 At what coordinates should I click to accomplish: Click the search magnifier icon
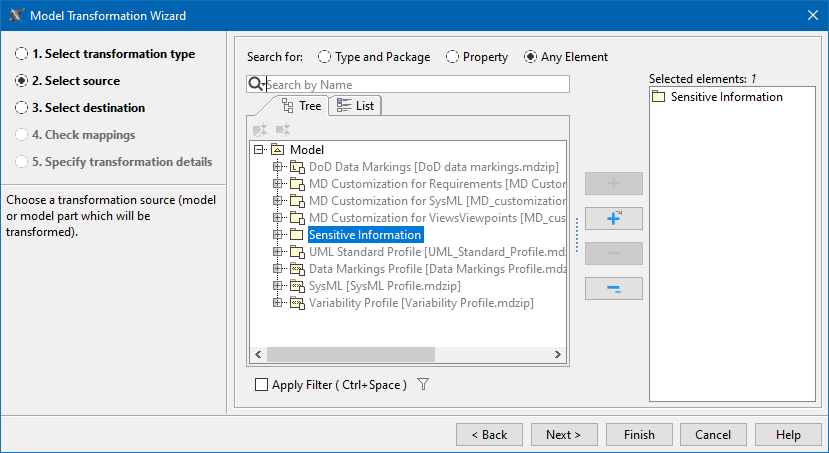click(x=256, y=85)
